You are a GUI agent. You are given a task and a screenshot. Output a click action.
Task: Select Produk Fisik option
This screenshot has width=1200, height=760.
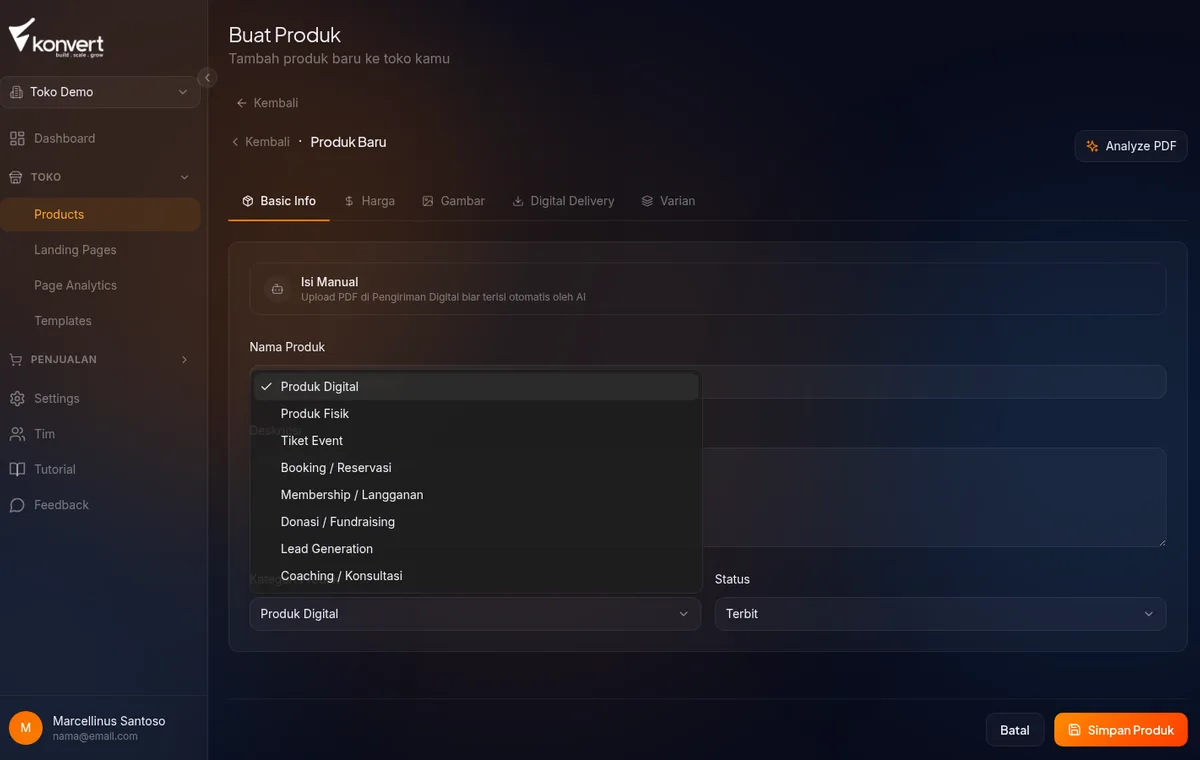[476, 413]
